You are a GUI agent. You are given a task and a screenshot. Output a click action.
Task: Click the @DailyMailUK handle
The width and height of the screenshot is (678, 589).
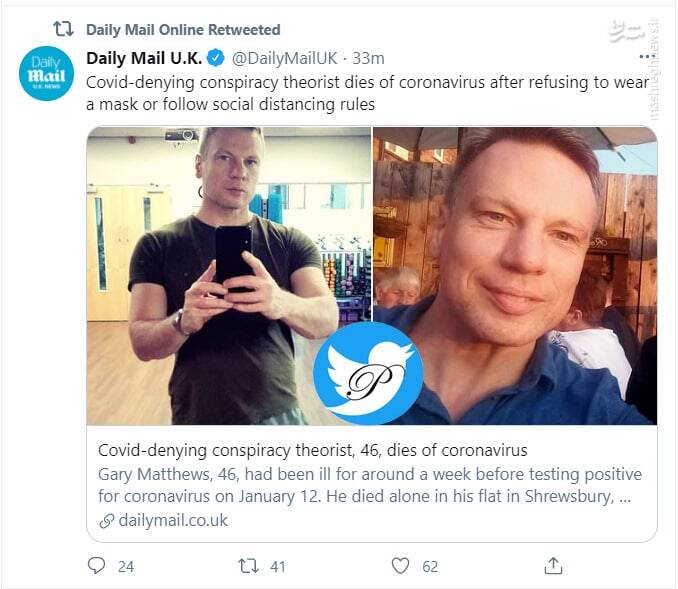pyautogui.click(x=284, y=58)
